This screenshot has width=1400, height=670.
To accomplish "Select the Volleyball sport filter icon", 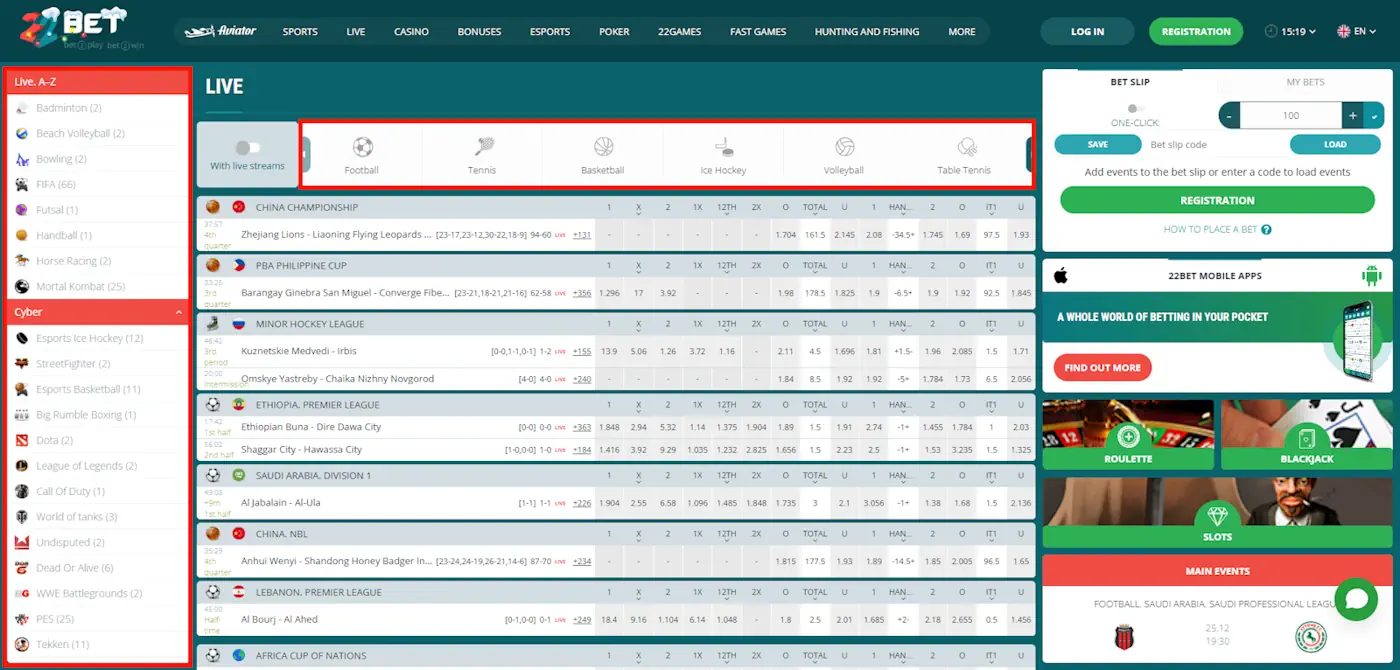I will click(x=844, y=148).
